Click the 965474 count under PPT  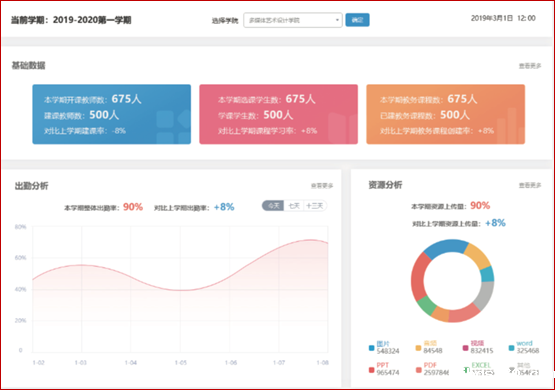pos(388,373)
